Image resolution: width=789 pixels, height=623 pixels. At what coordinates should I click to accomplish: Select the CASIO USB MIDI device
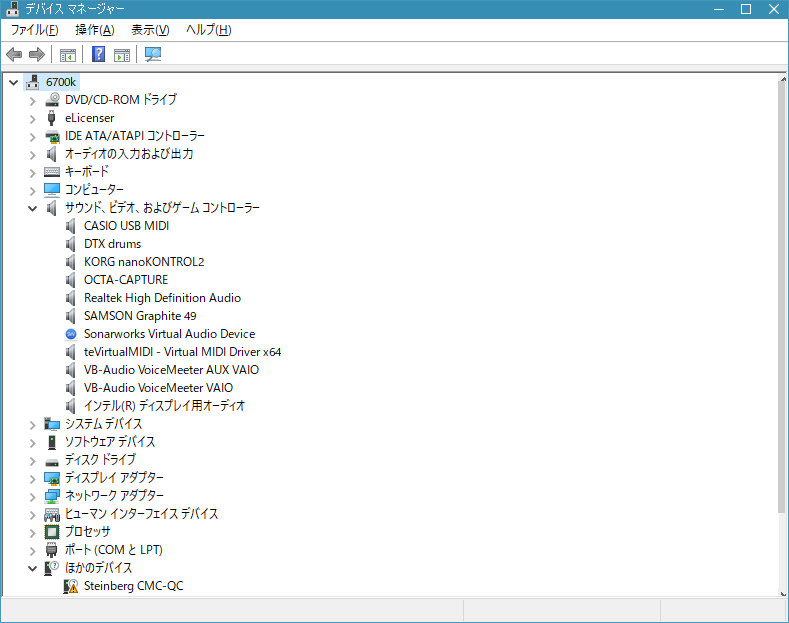coord(126,226)
